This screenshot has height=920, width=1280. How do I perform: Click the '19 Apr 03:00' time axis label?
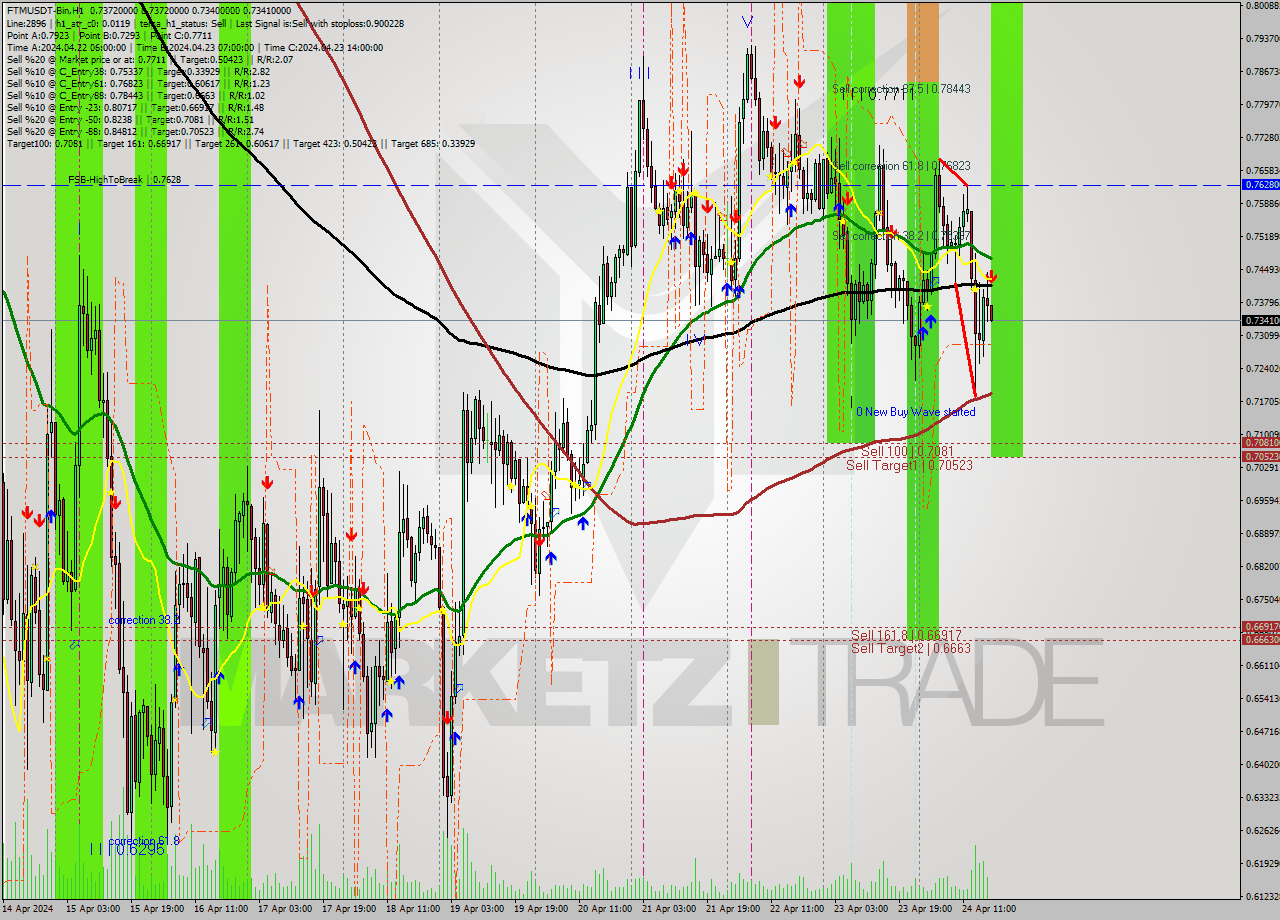point(477,909)
